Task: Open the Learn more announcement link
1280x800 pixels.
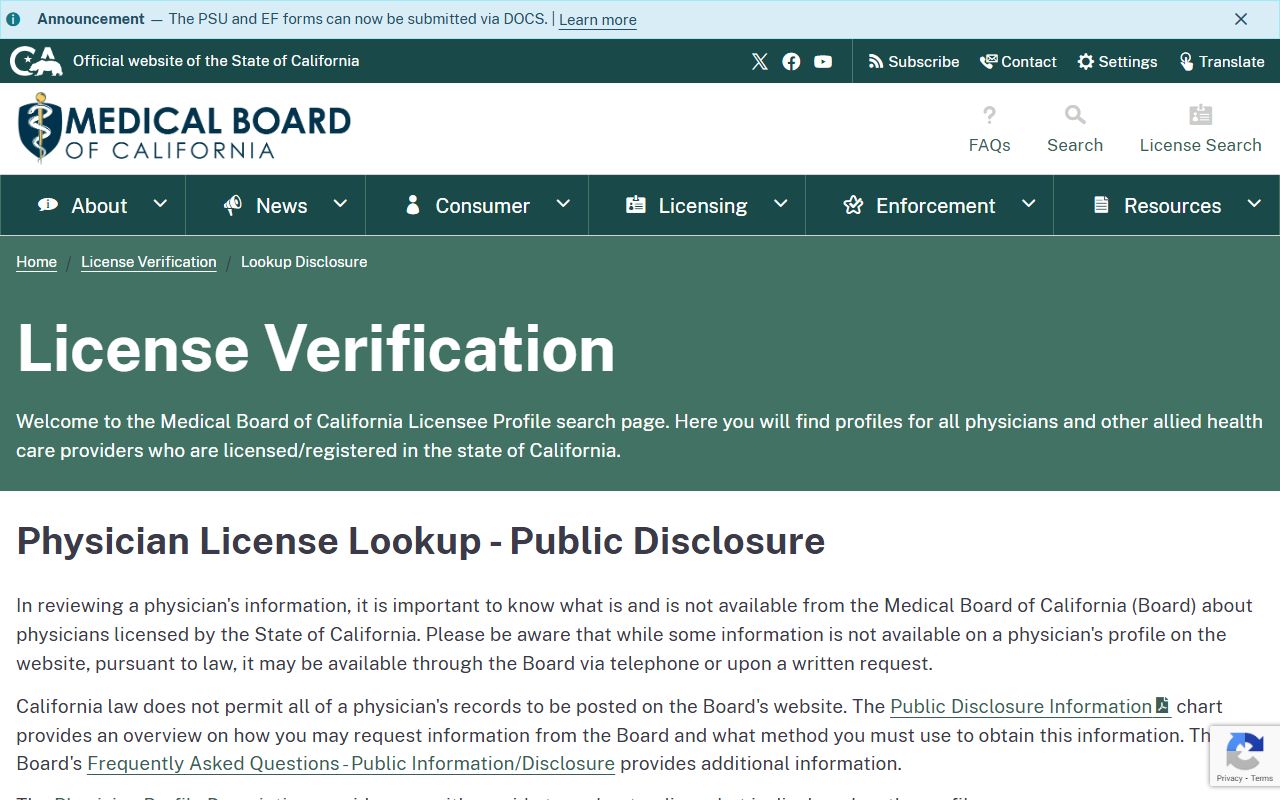Action: click(x=598, y=20)
